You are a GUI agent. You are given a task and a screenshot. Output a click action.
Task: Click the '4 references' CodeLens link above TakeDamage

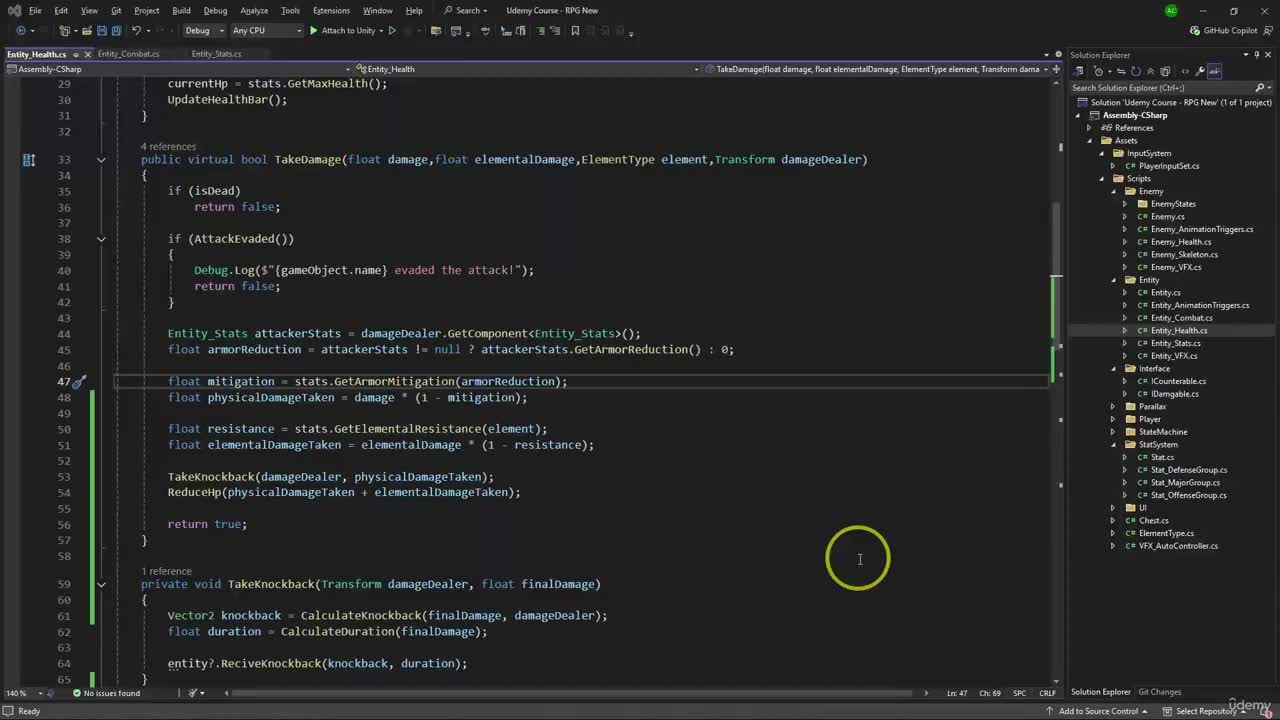click(169, 147)
